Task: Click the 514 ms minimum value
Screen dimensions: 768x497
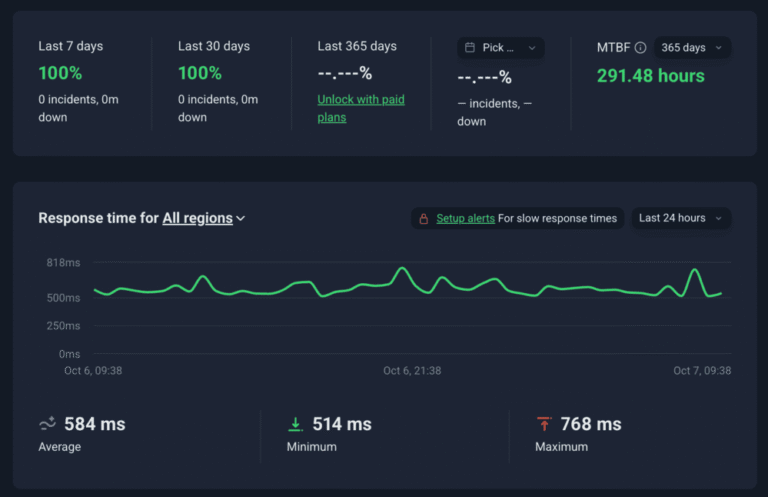Action: tap(342, 424)
